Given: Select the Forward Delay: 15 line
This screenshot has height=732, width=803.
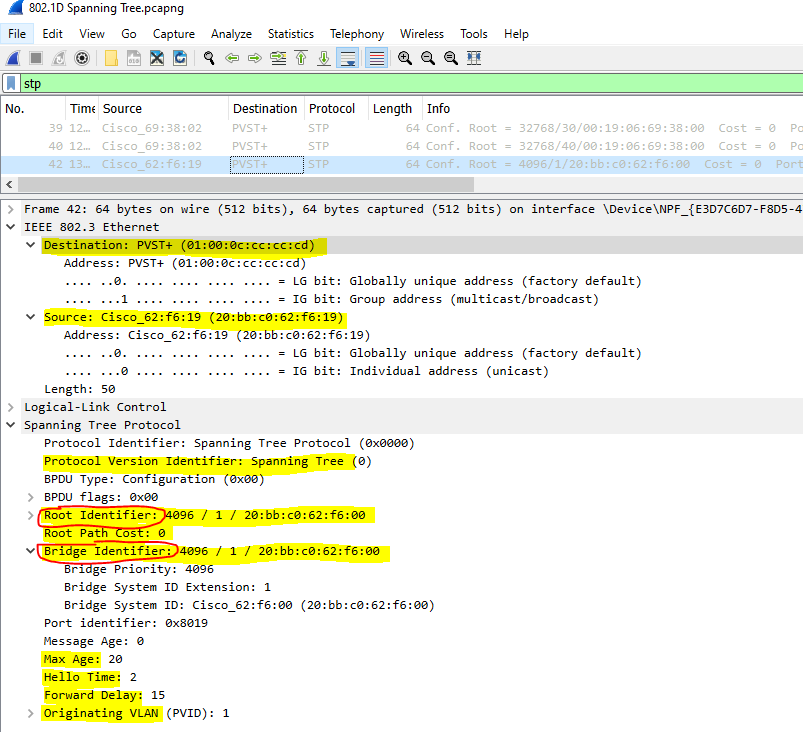Looking at the screenshot, I should tap(104, 695).
